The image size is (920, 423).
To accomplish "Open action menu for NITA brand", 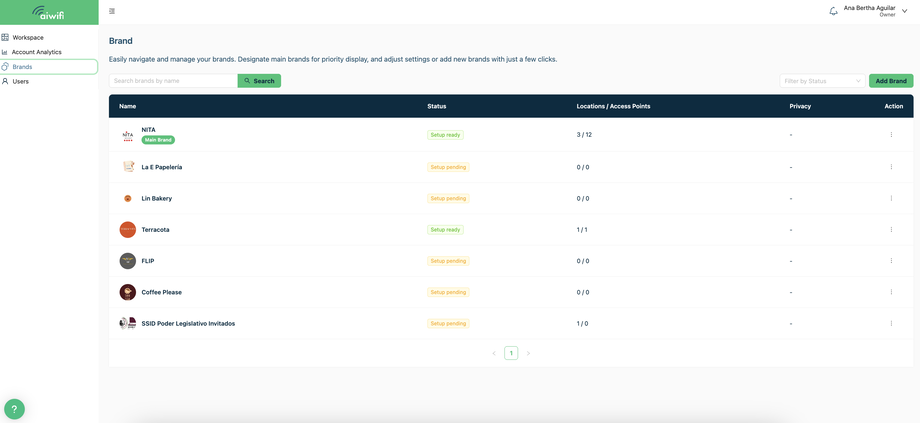I will pos(891,134).
